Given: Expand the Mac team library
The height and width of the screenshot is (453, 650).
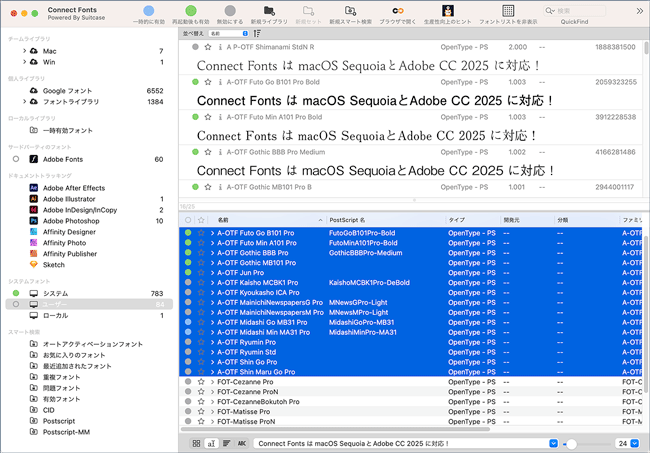Looking at the screenshot, I should [24, 51].
